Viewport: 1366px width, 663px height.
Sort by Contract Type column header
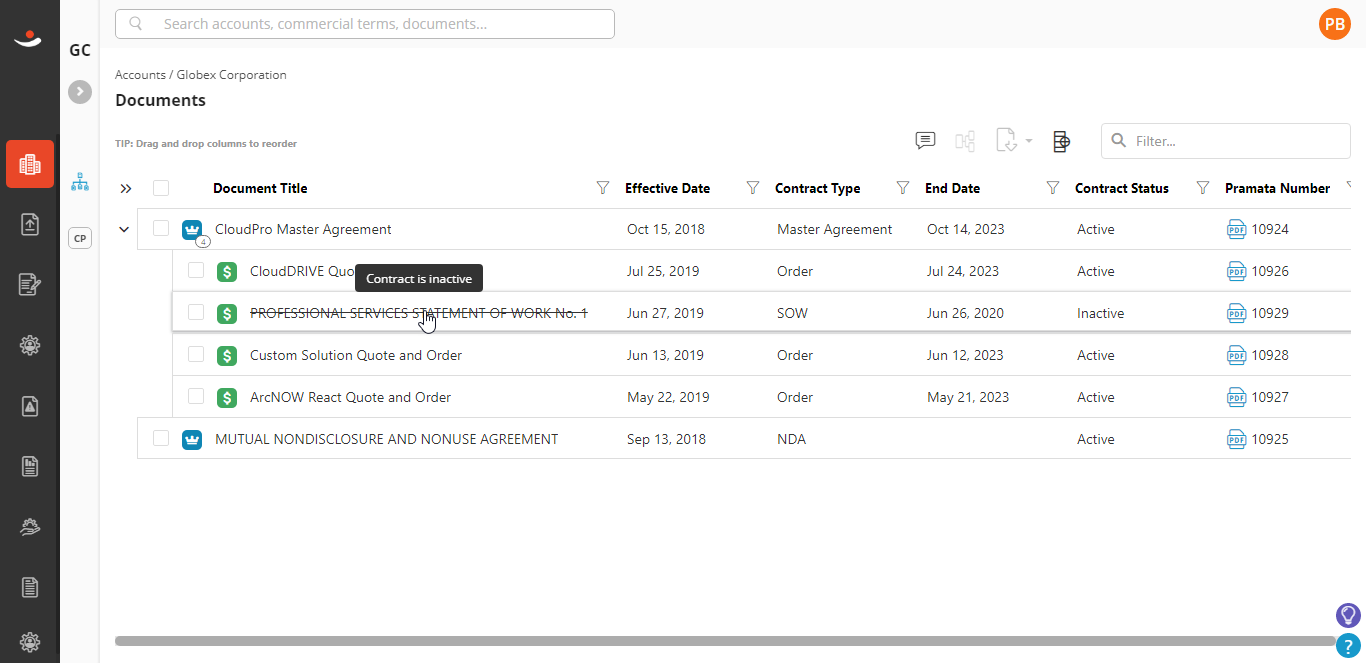[x=817, y=188]
